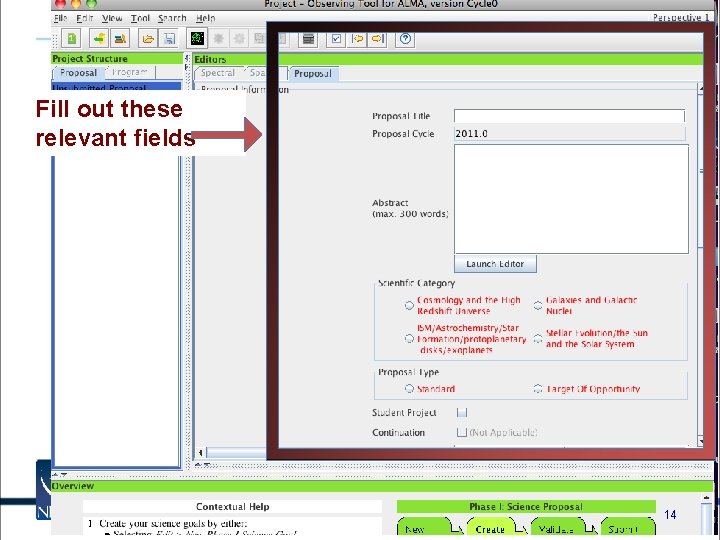Screen dimensions: 720x540
Task: Click Overview panel scrollbar up arrow
Action: (707, 498)
